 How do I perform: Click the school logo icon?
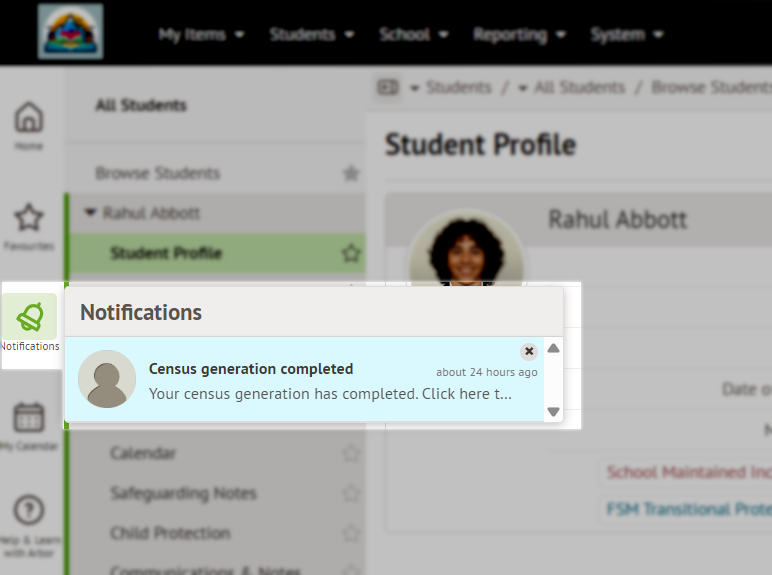pos(70,32)
